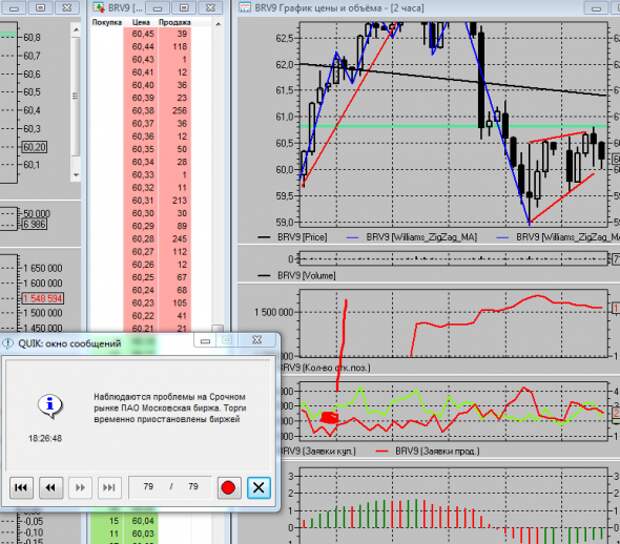The image size is (620, 544).
Task: Click the blue info speech-bubble icon
Action: [50, 406]
